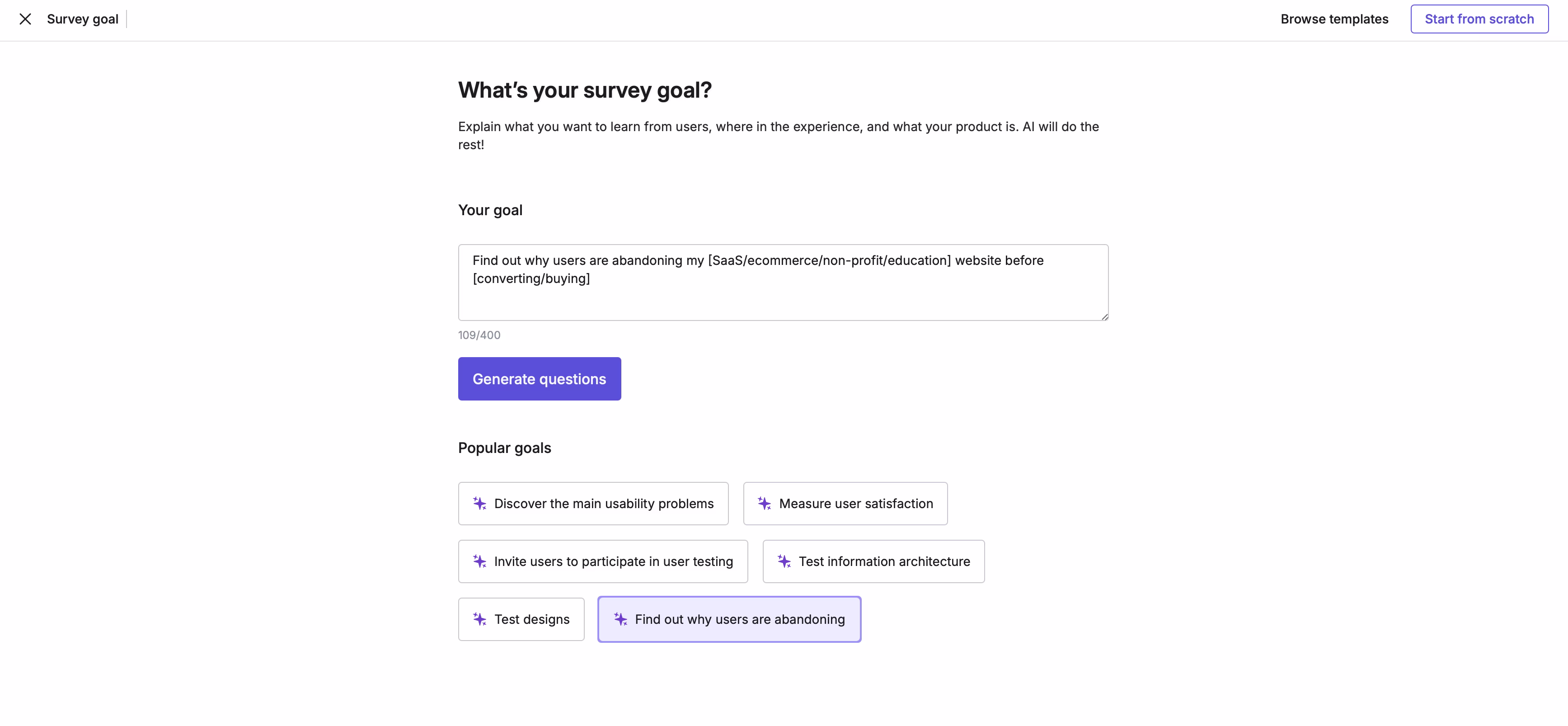Image resolution: width=1568 pixels, height=726 pixels.
Task: Open Browse templates
Action: tap(1334, 19)
